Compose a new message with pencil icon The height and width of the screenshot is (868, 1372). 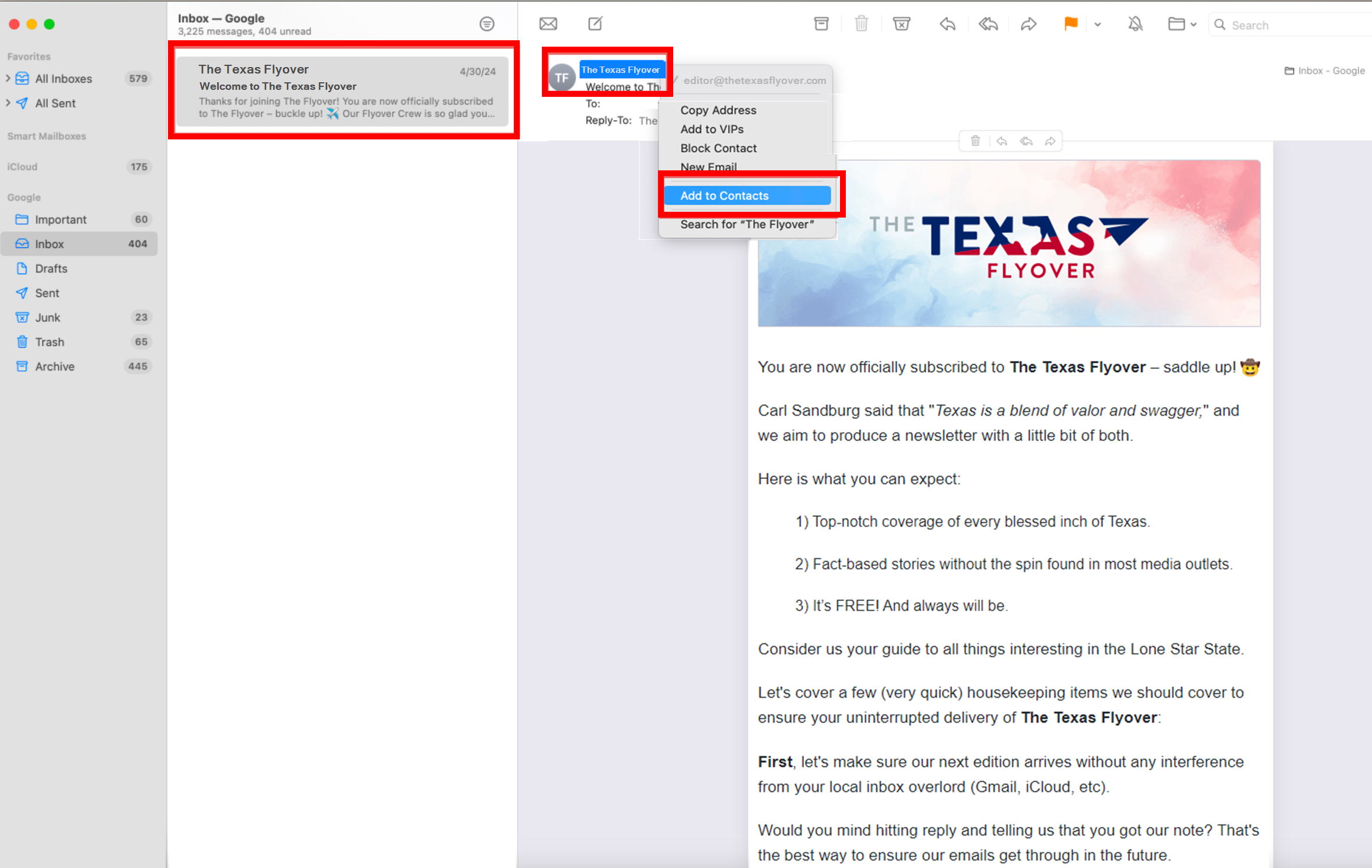click(x=595, y=24)
